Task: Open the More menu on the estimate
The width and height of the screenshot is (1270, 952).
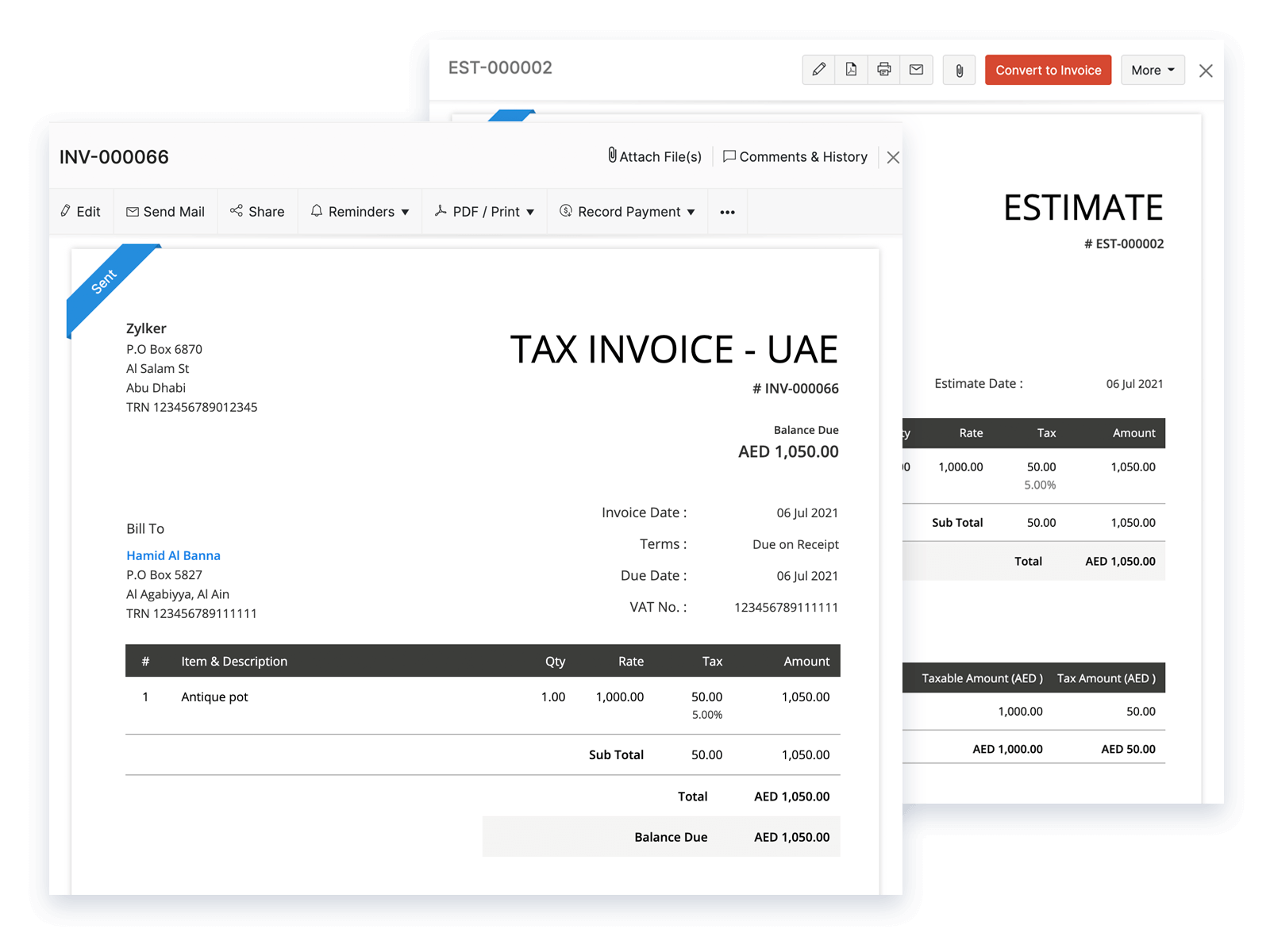Action: click(x=1153, y=70)
